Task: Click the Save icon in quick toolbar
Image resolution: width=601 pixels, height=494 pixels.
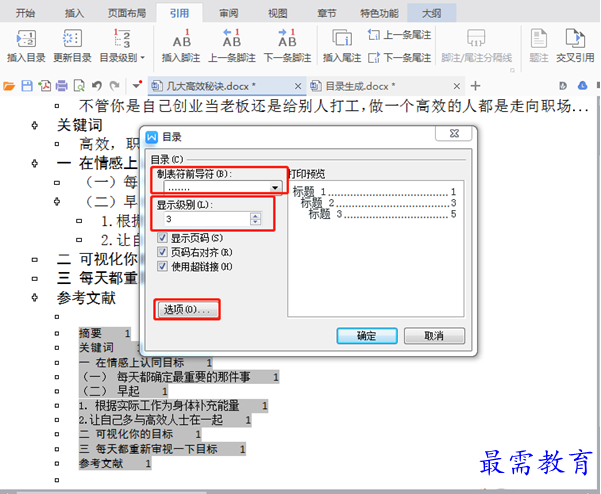Action: click(27, 86)
